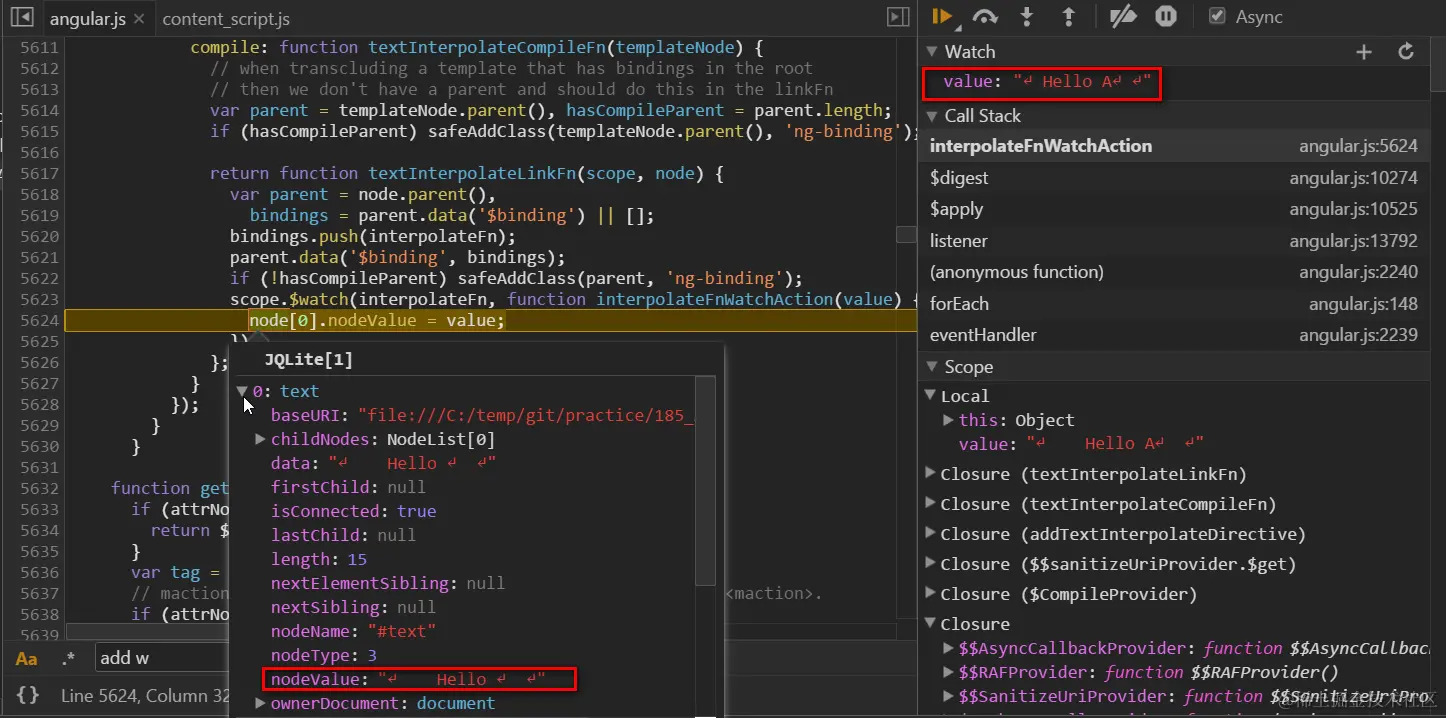Expand childNodes: NodeList[0] in popup

260,439
